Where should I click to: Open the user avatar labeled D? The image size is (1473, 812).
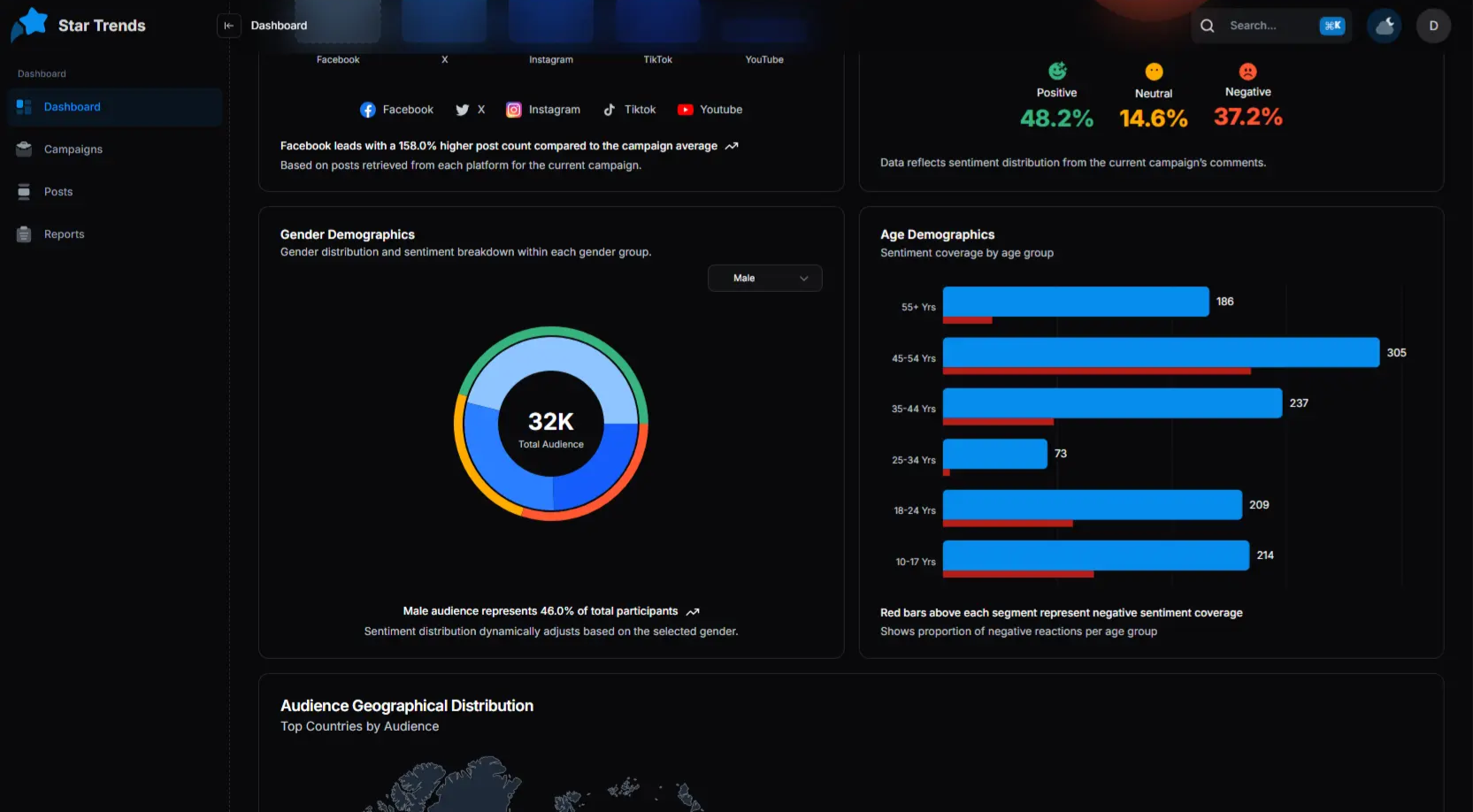[1433, 26]
